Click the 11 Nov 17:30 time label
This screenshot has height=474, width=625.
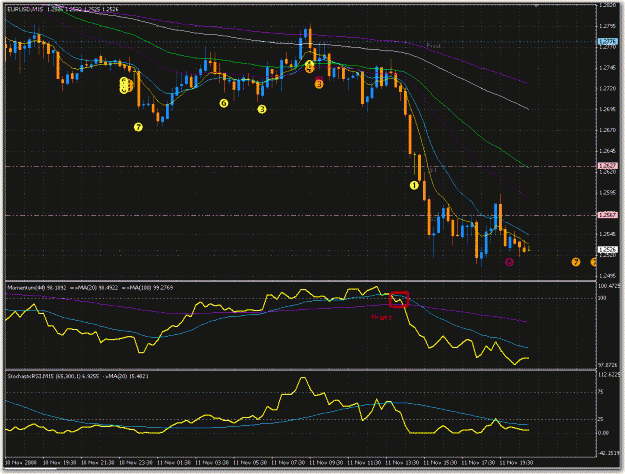pos(479,462)
